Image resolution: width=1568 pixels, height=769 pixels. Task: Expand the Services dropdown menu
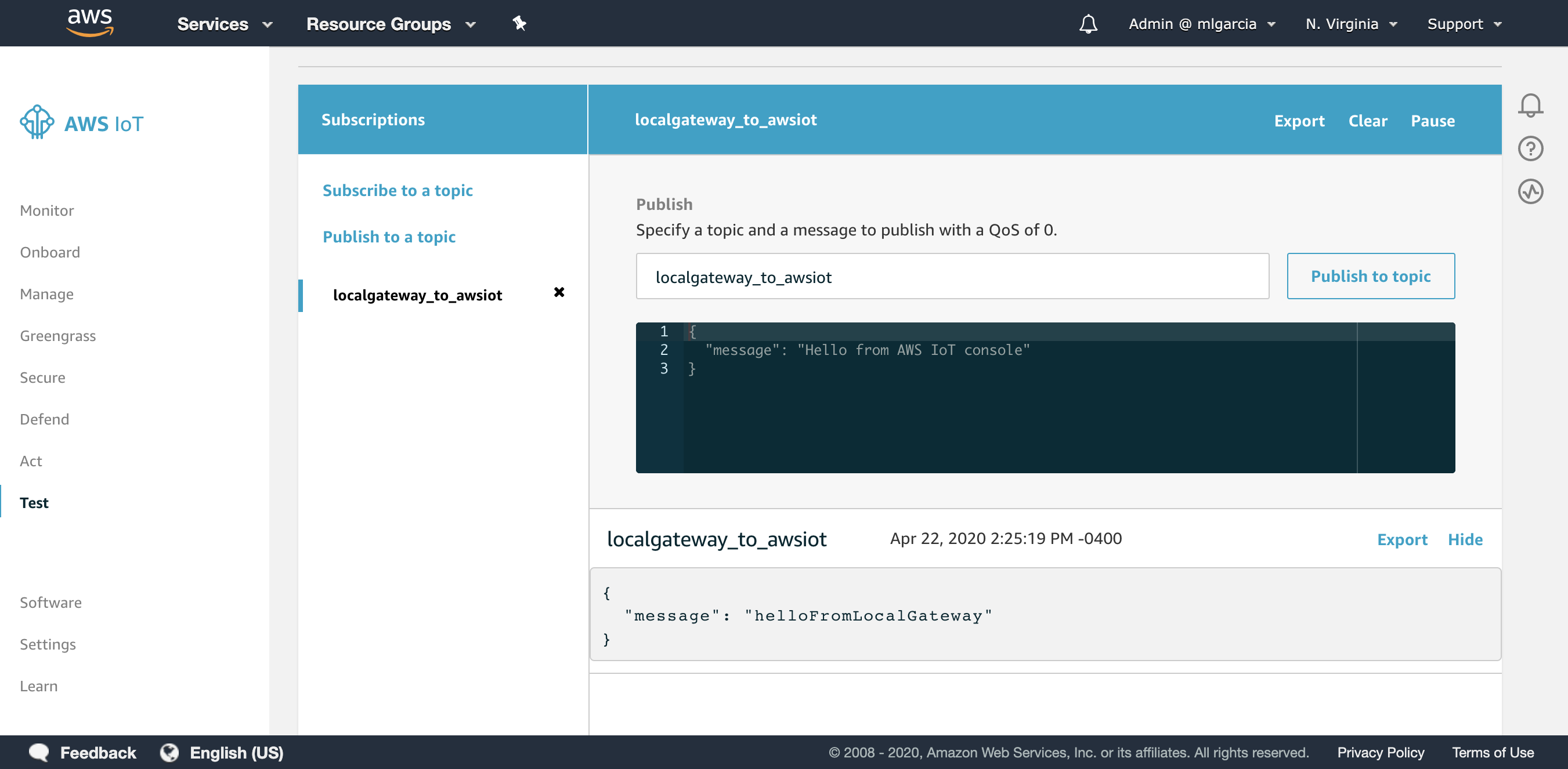point(224,24)
